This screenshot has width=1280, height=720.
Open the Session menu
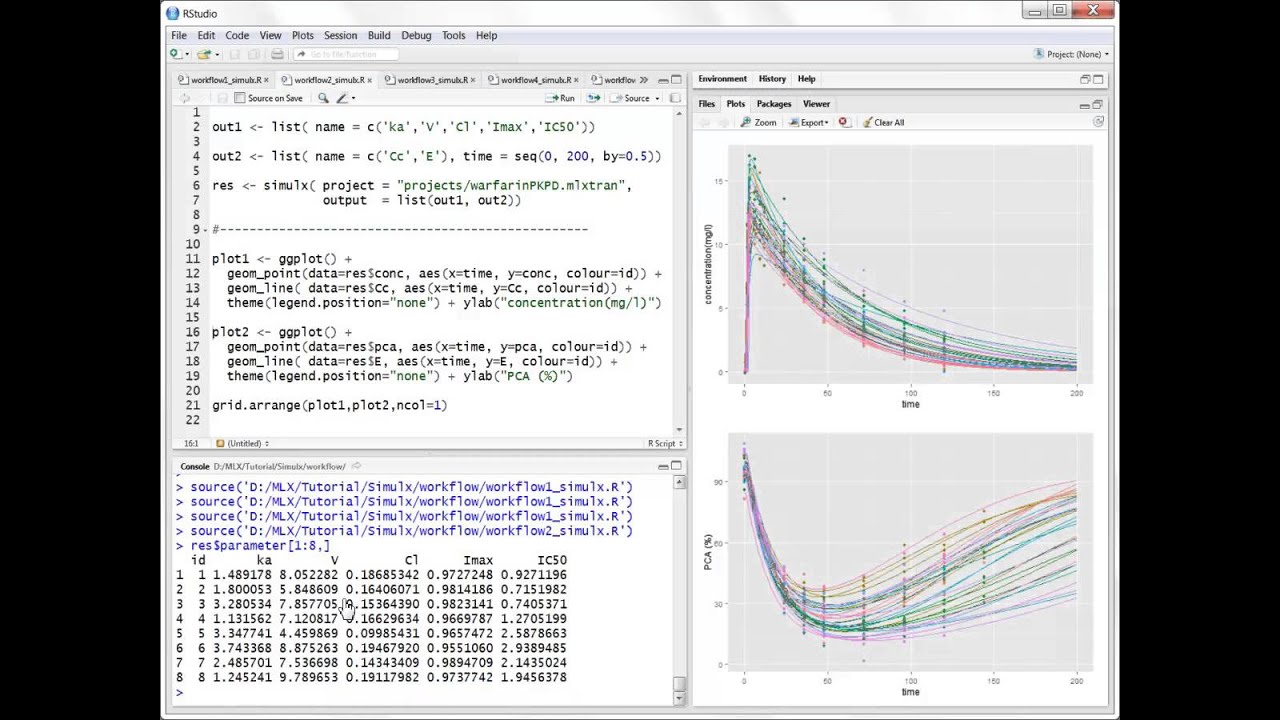coord(340,35)
